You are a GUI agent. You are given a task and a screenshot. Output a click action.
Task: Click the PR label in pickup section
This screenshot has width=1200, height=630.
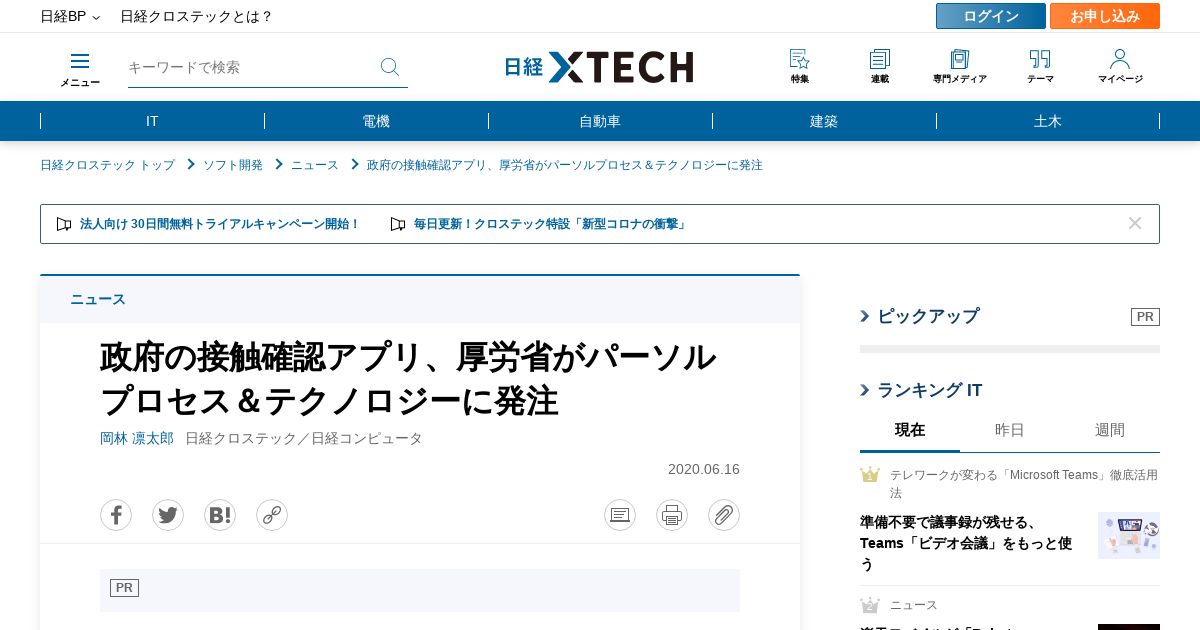coord(1145,317)
